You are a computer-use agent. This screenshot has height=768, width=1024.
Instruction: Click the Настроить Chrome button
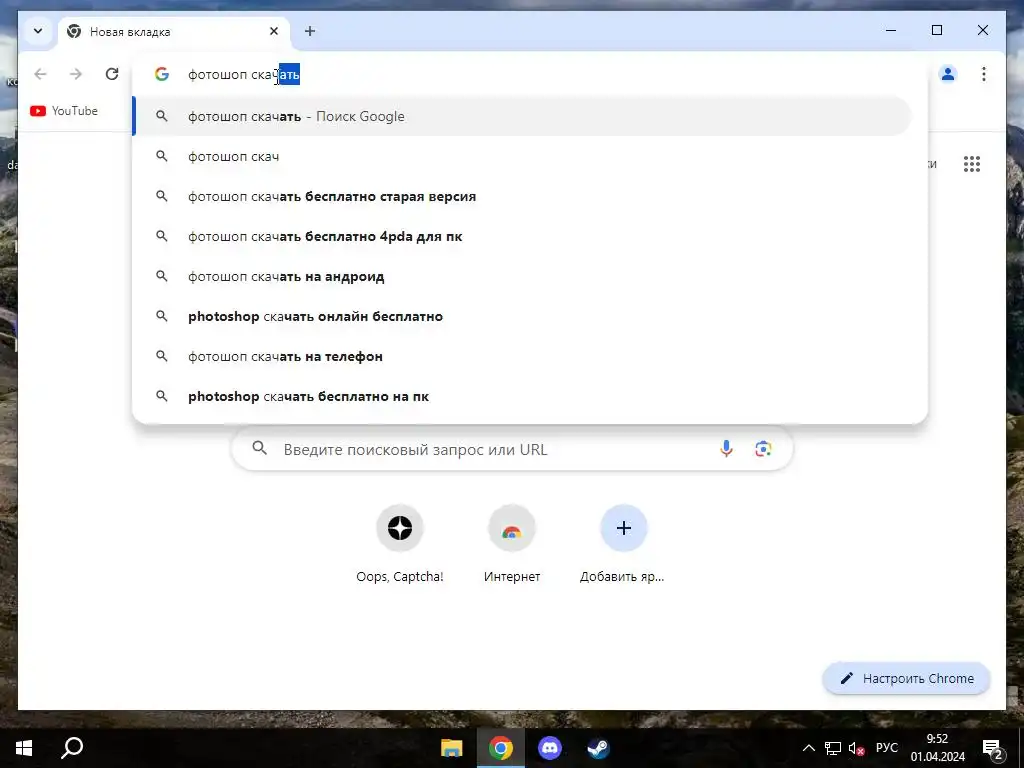pos(906,679)
